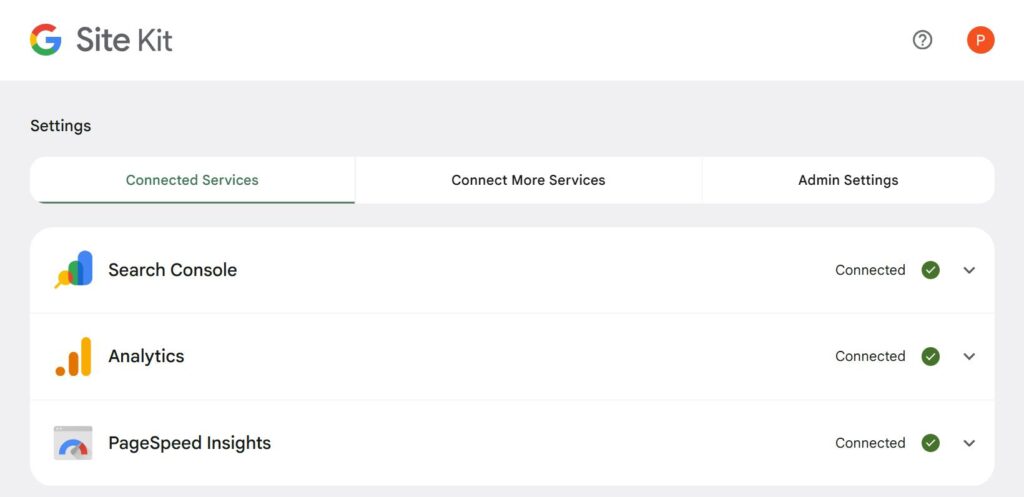The image size is (1024, 497).
Task: Open the Connect More Services tab
Action: 528,181
